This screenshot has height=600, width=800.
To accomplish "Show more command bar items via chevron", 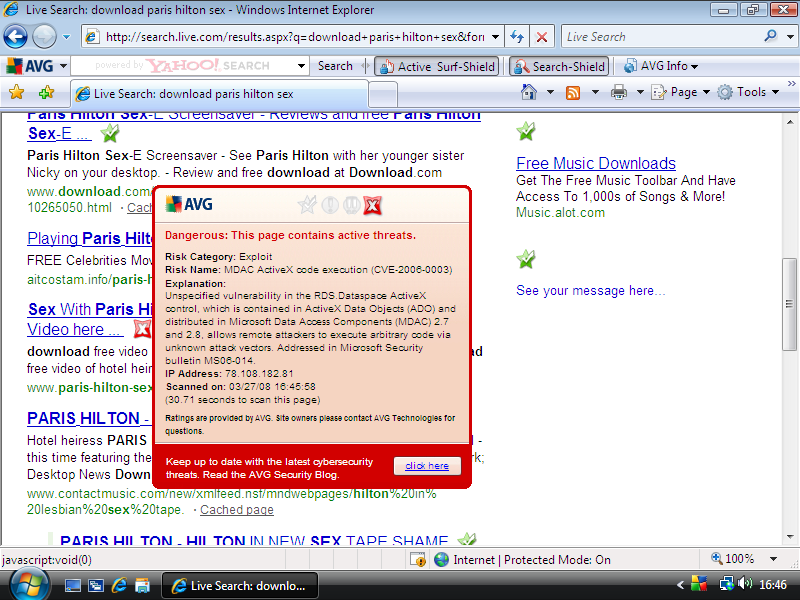I will pyautogui.click(x=791, y=84).
